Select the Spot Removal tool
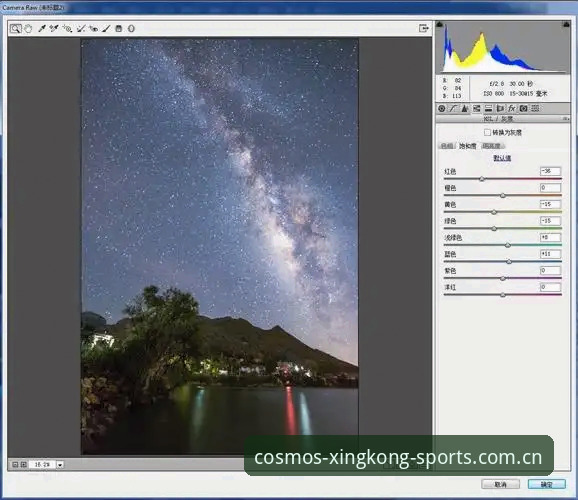The image size is (578, 500). [81, 28]
